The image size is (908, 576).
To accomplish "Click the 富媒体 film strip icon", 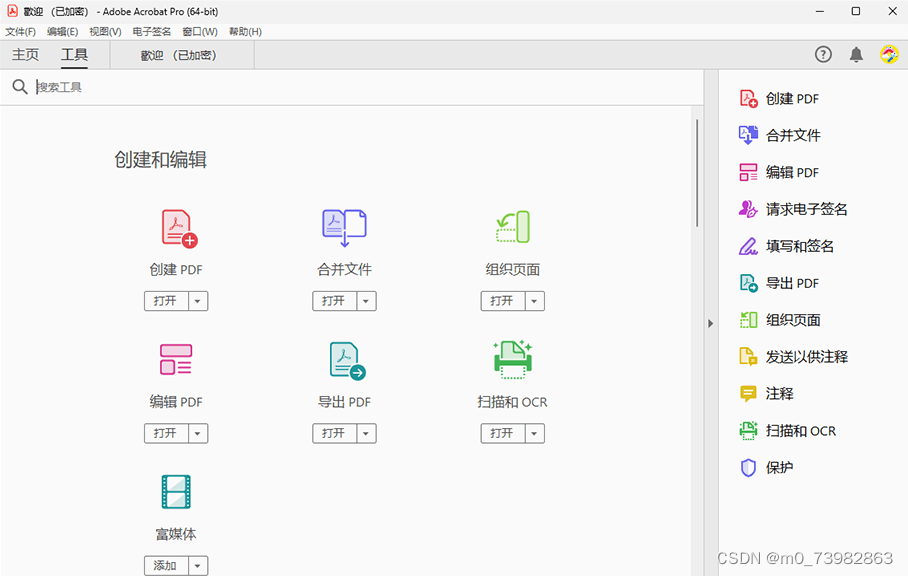I will (x=176, y=491).
